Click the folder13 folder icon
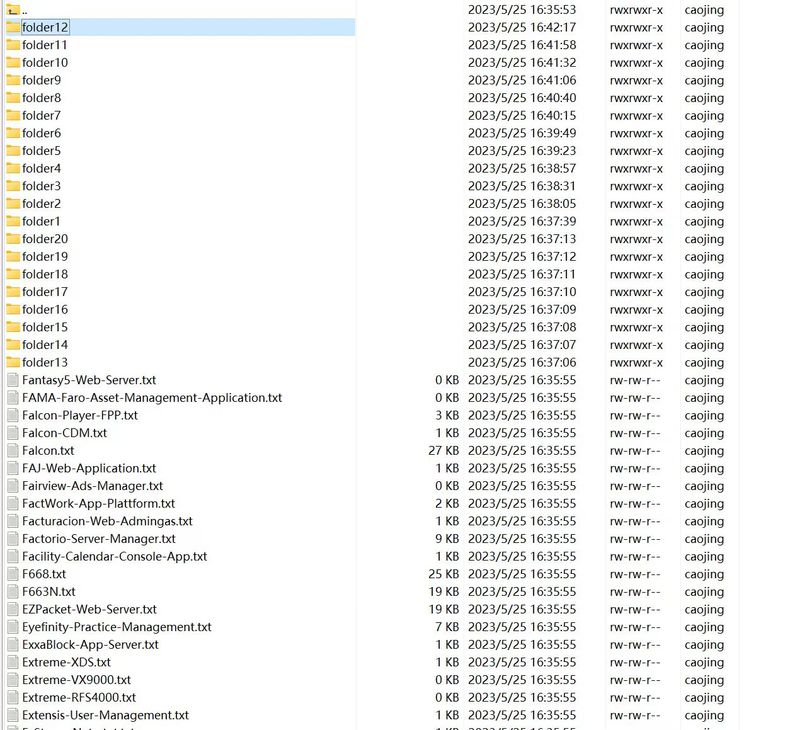800x730 pixels. pyautogui.click(x=13, y=362)
